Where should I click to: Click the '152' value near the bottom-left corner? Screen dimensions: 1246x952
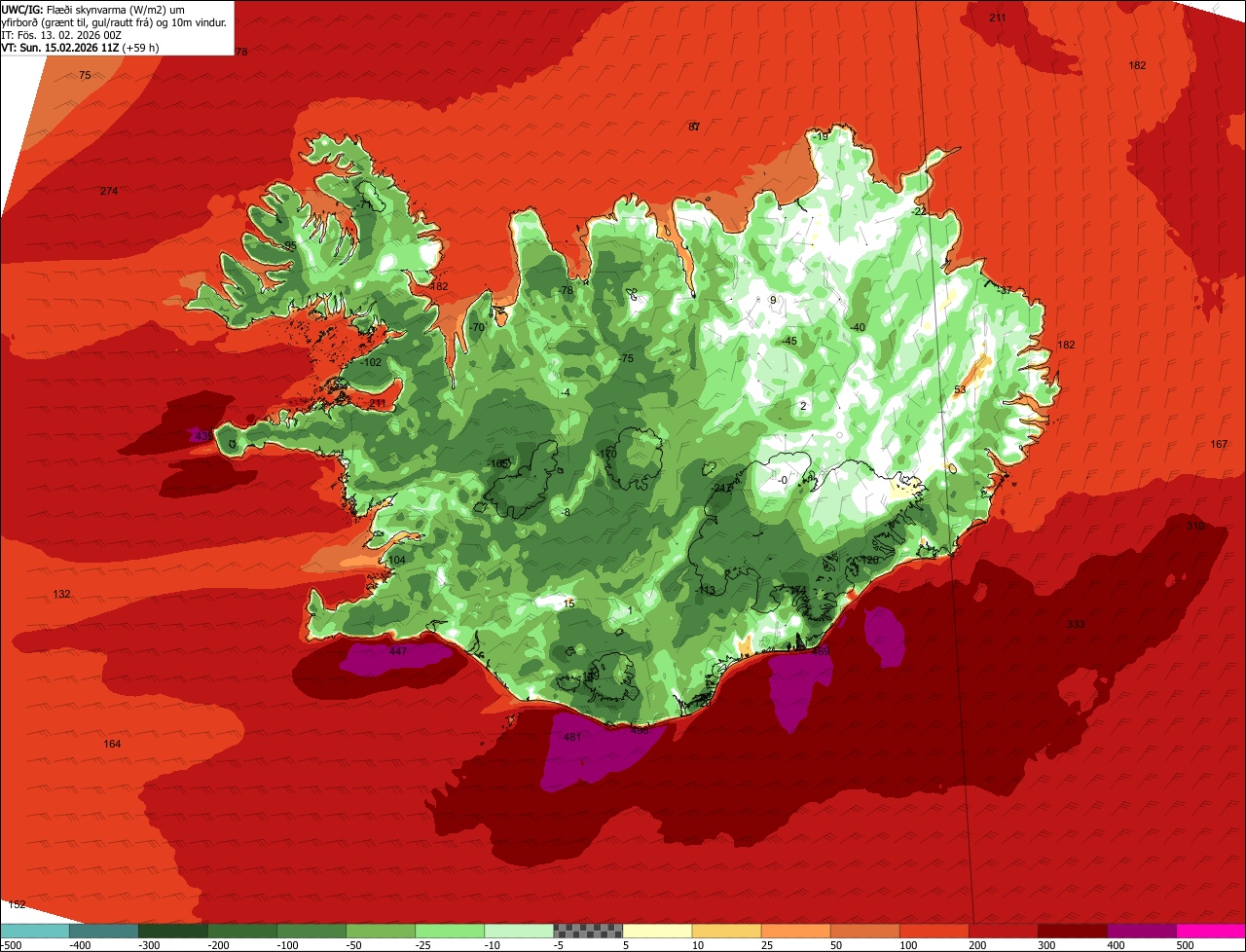(17, 904)
